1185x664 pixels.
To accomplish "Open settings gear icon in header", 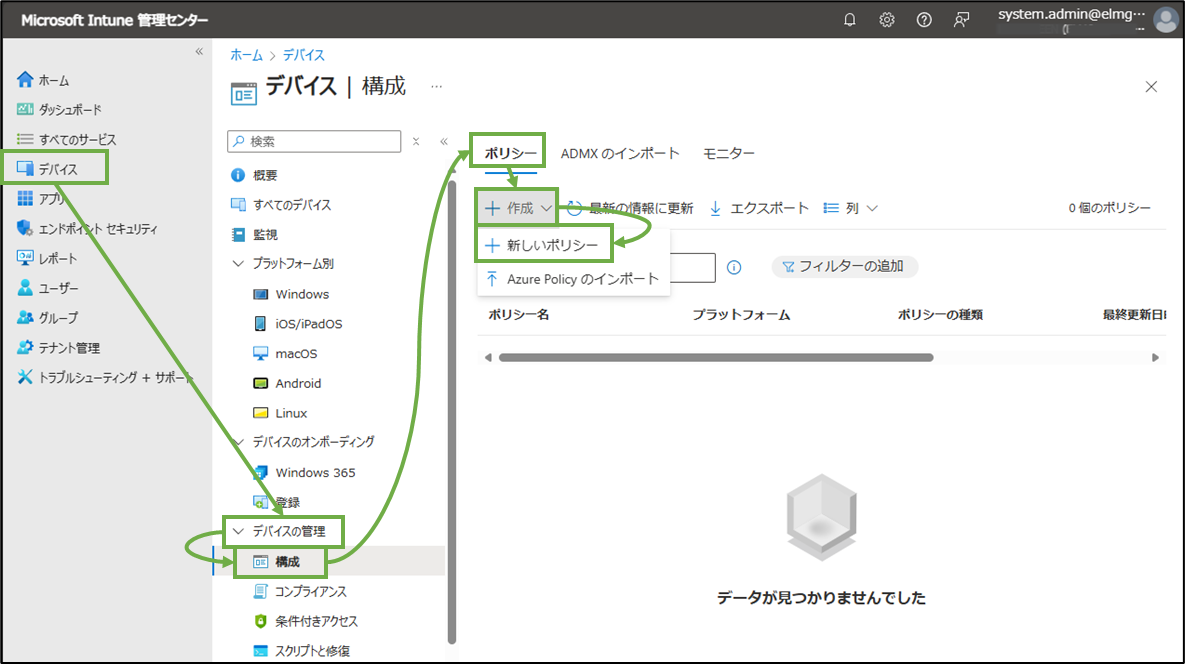I will coord(886,20).
